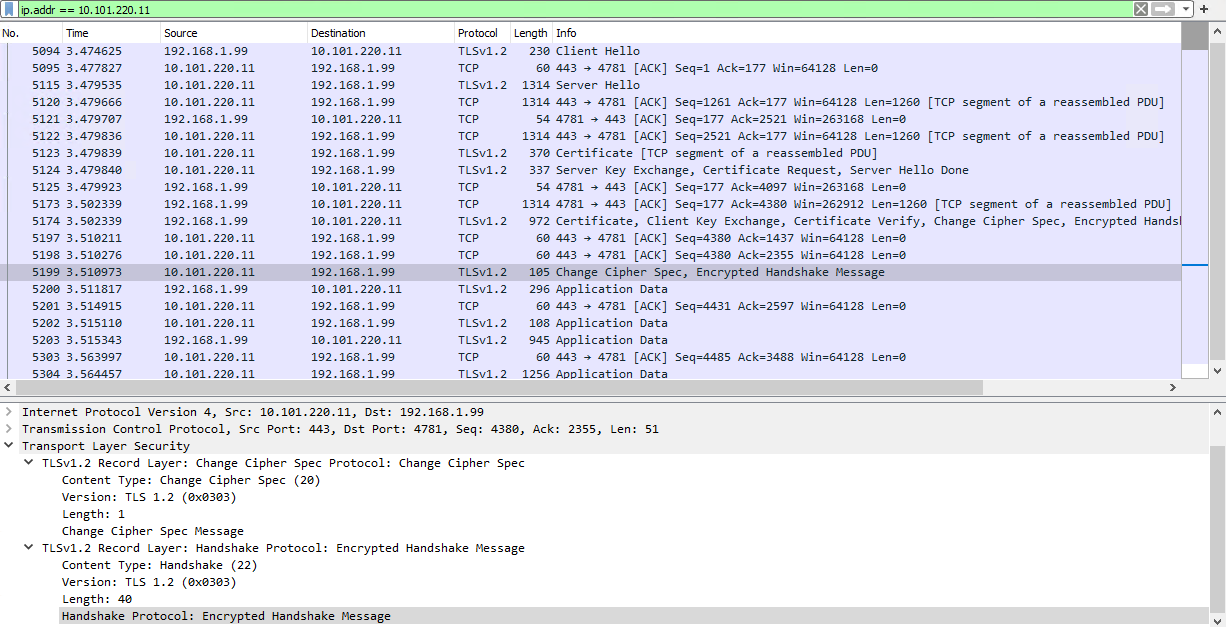Select packet 5174 Client Key Exchange row

pyautogui.click(x=590, y=221)
